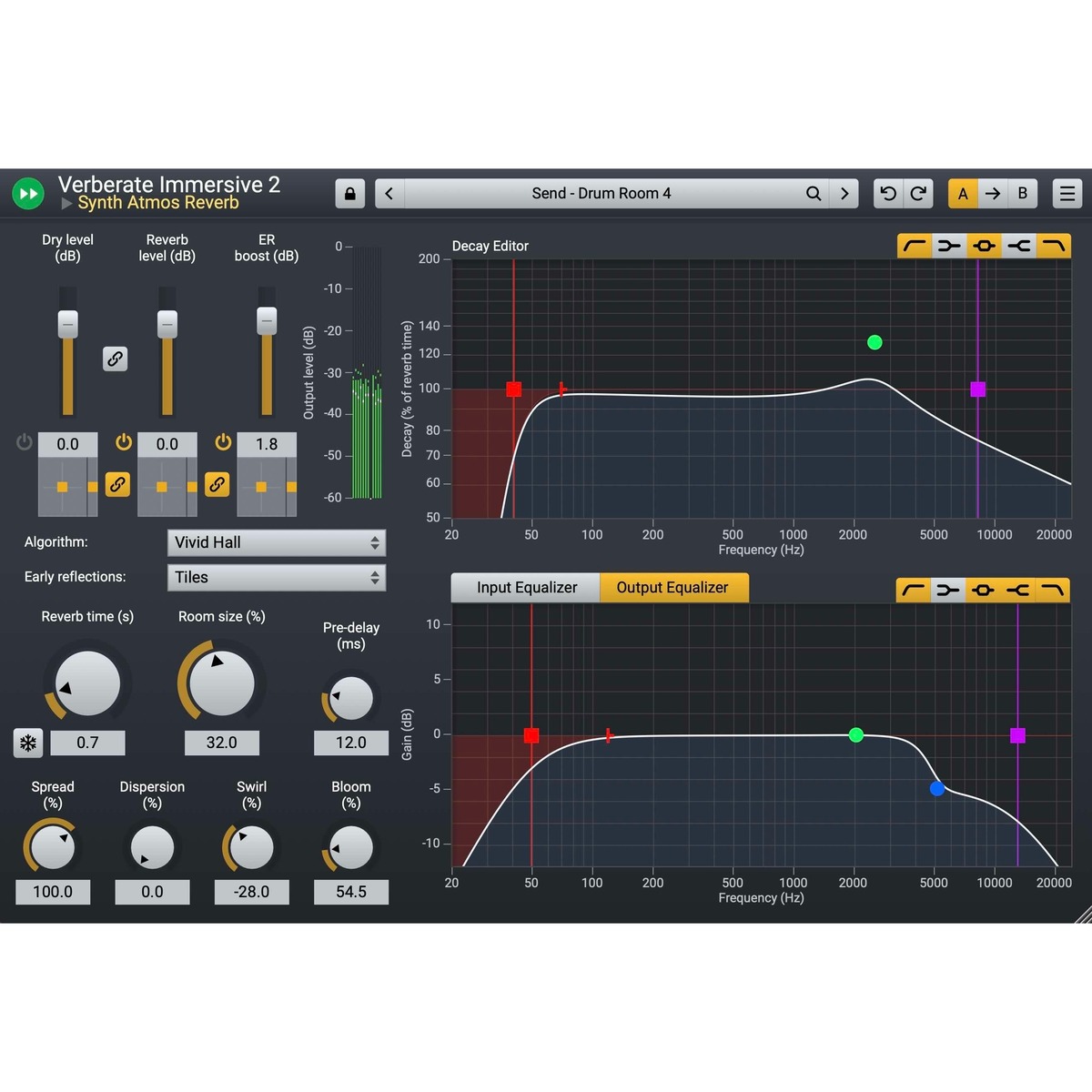Screen dimensions: 1092x1092
Task: Click the B preset state button
Action: [1022, 193]
